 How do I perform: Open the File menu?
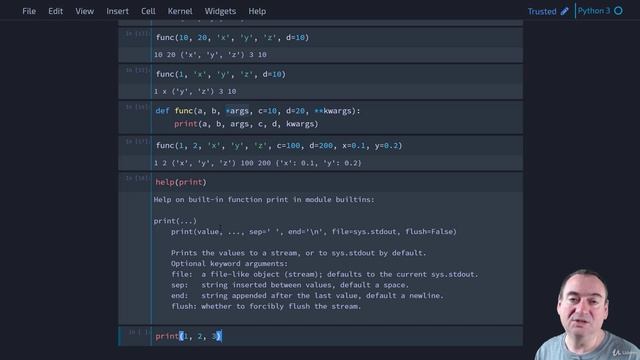click(29, 11)
